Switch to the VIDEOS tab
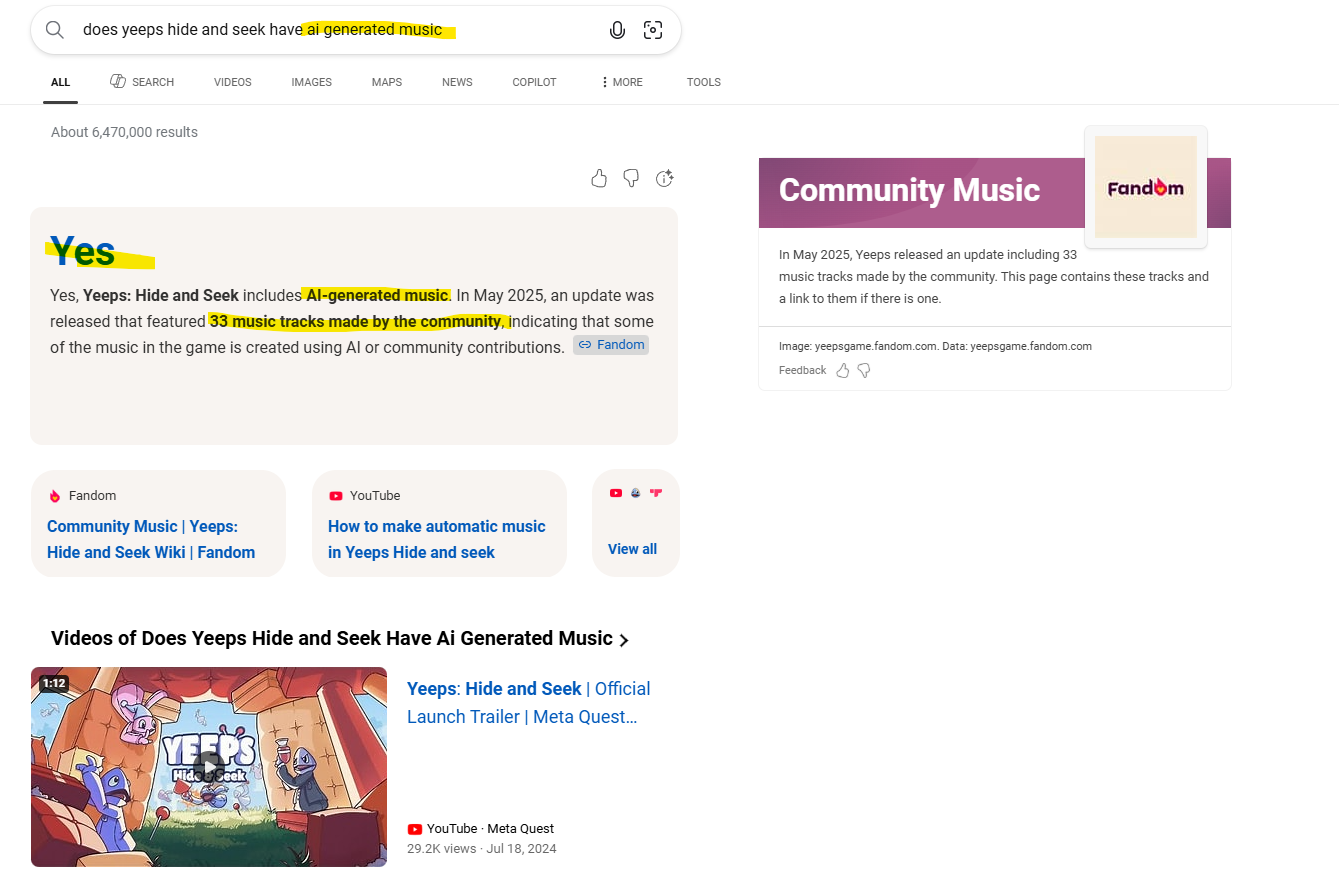 pos(233,82)
